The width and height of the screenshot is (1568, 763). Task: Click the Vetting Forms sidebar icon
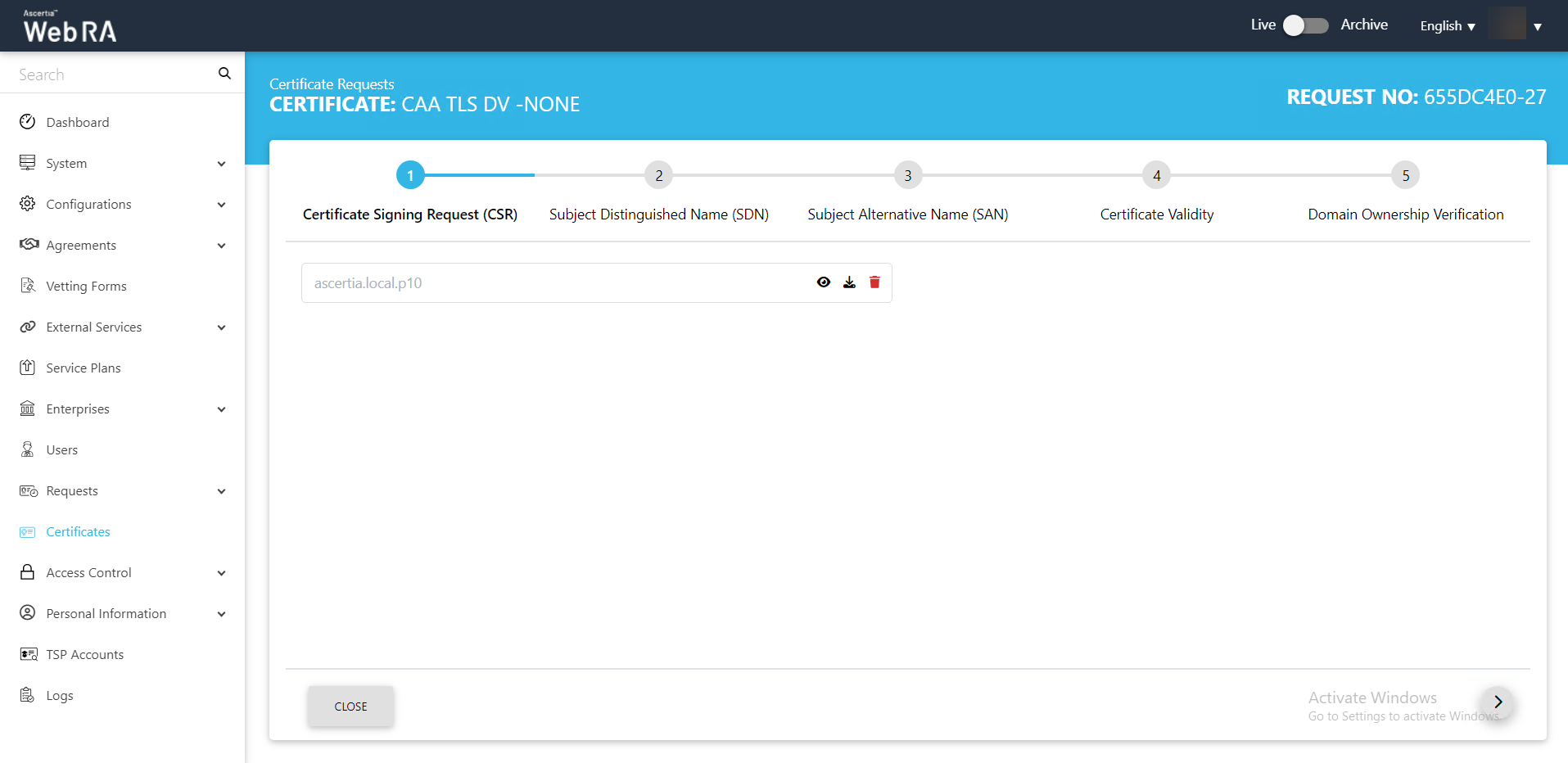28,286
